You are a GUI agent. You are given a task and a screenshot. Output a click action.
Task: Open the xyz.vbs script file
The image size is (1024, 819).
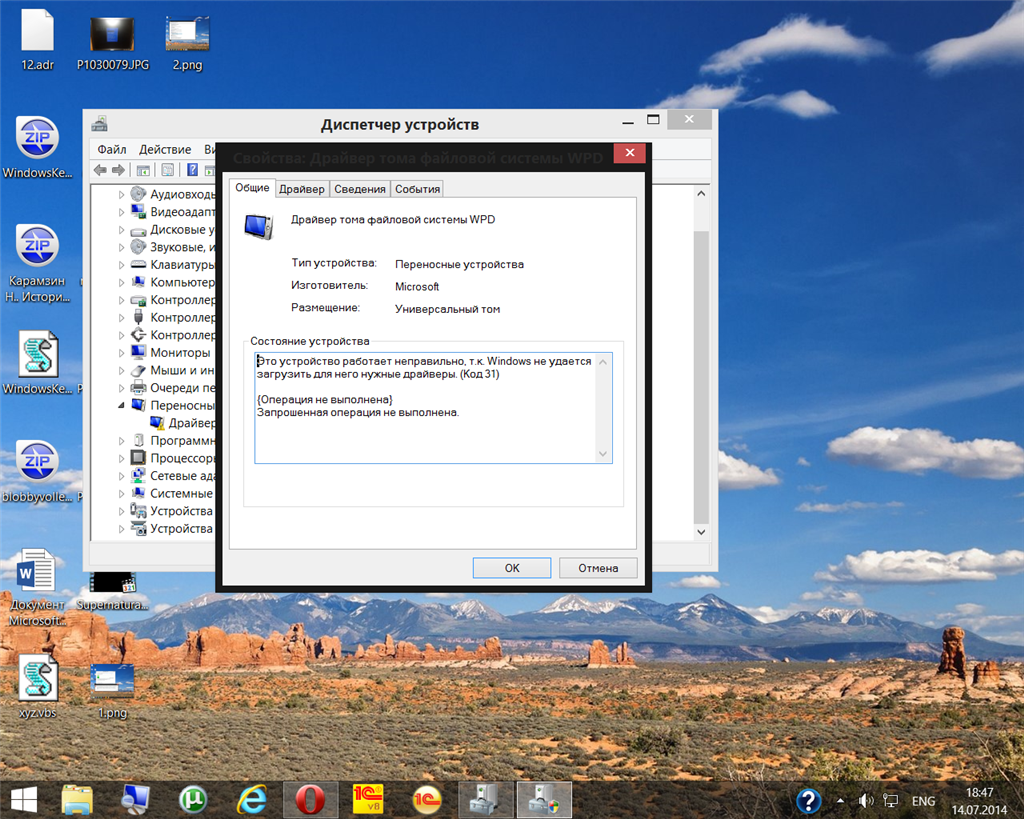click(x=37, y=686)
